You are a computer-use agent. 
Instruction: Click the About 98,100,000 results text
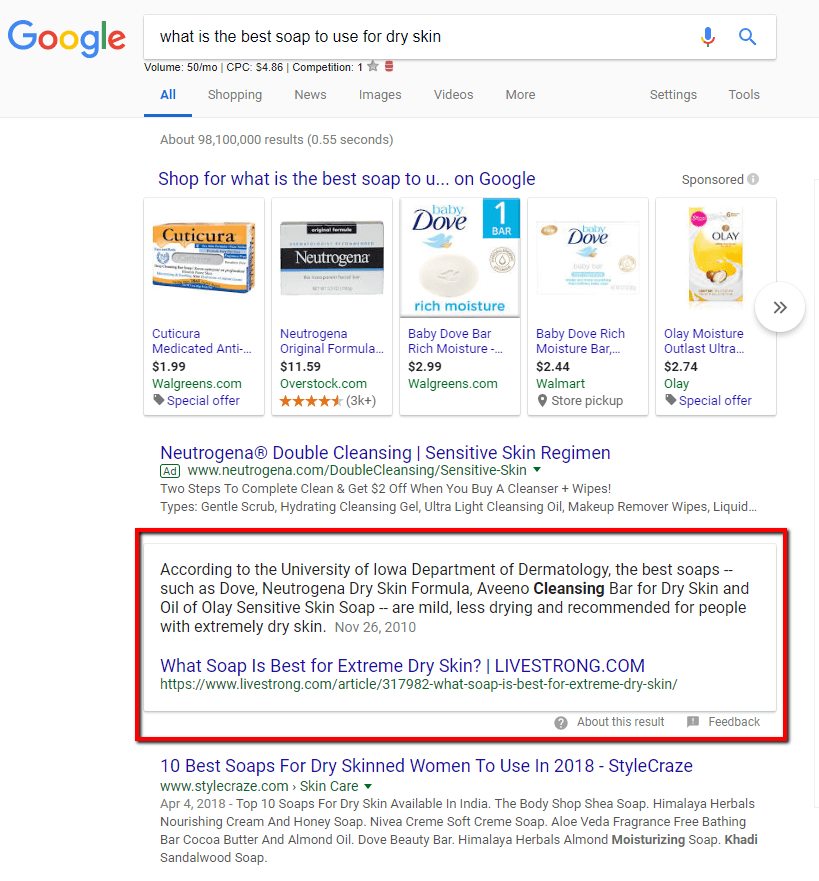pos(276,139)
